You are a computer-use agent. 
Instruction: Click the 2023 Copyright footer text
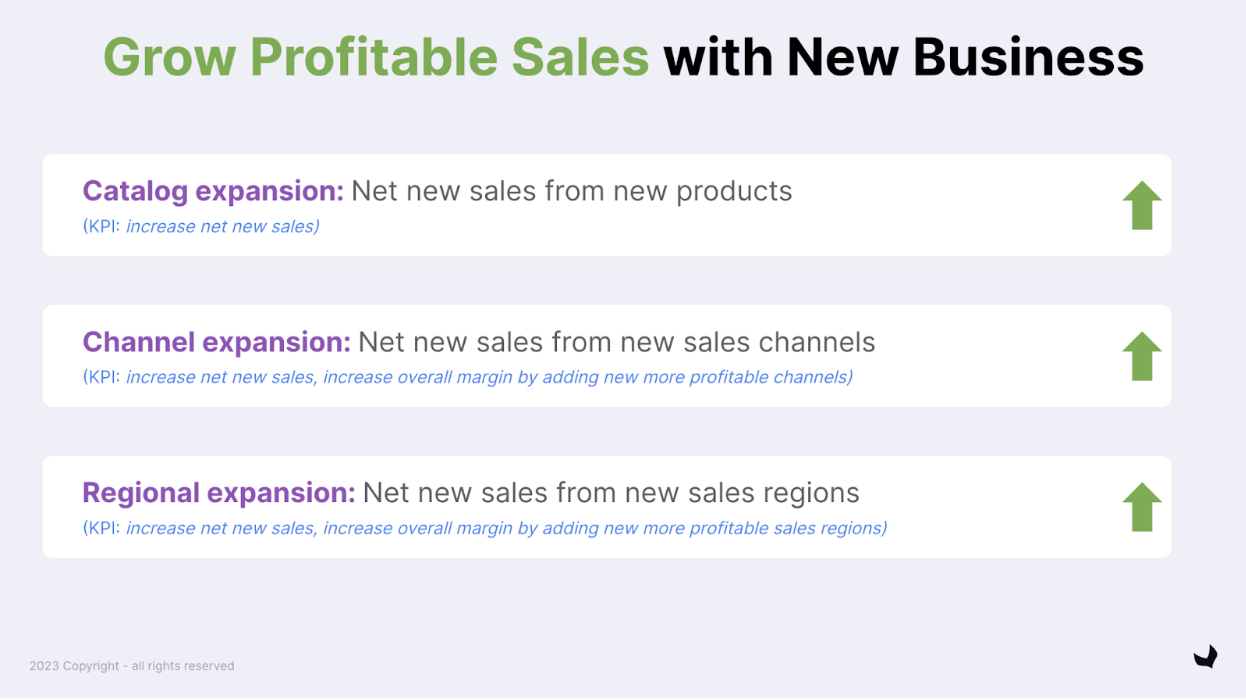click(x=132, y=666)
